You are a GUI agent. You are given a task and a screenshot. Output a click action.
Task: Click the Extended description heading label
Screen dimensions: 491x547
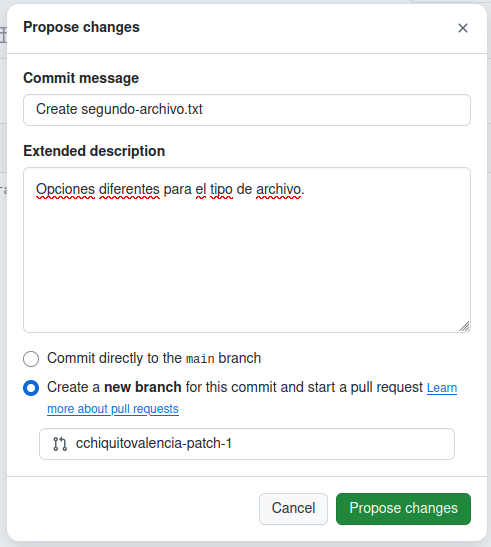(94, 151)
